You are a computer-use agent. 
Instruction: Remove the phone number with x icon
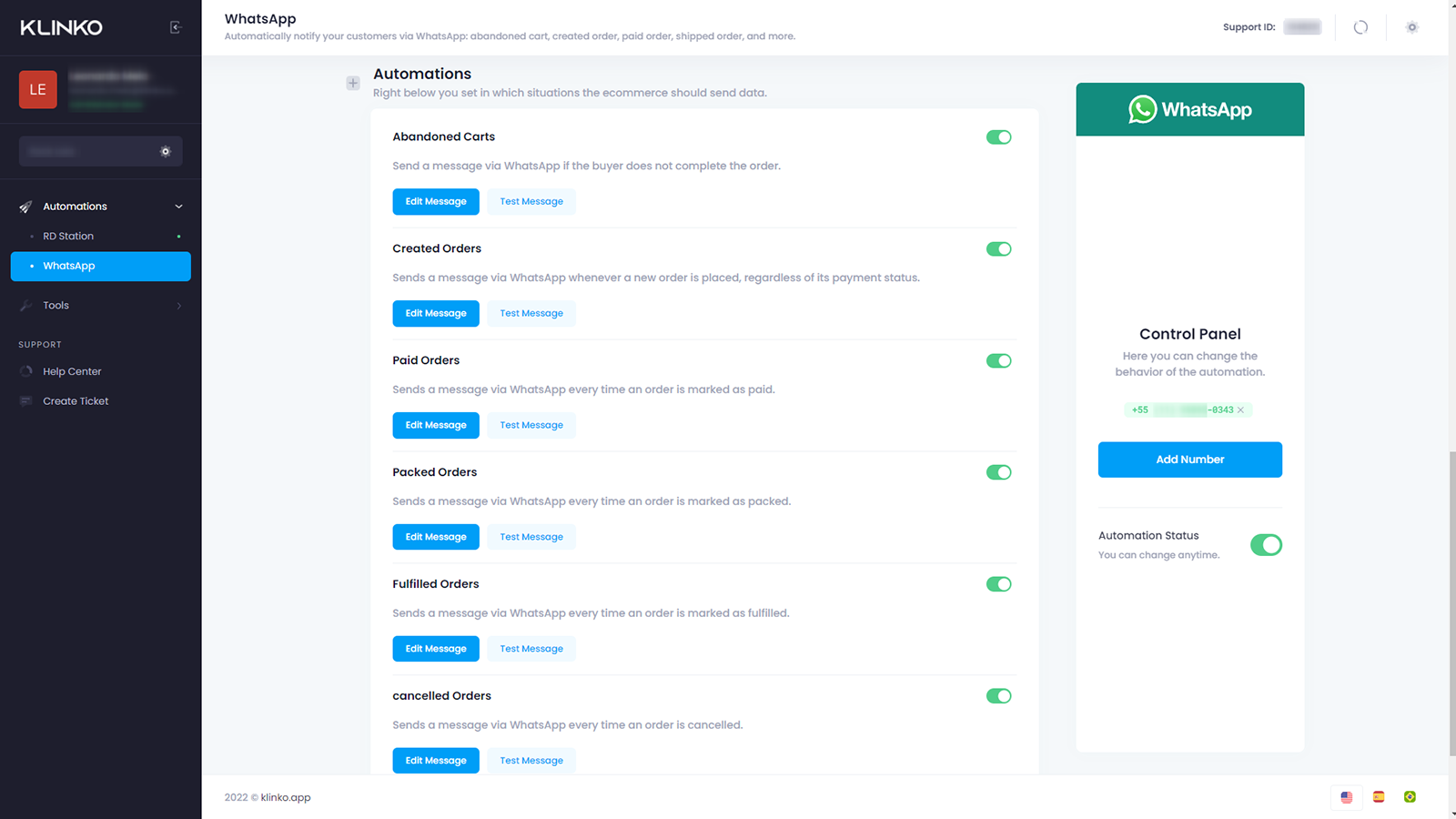pos(1240,410)
